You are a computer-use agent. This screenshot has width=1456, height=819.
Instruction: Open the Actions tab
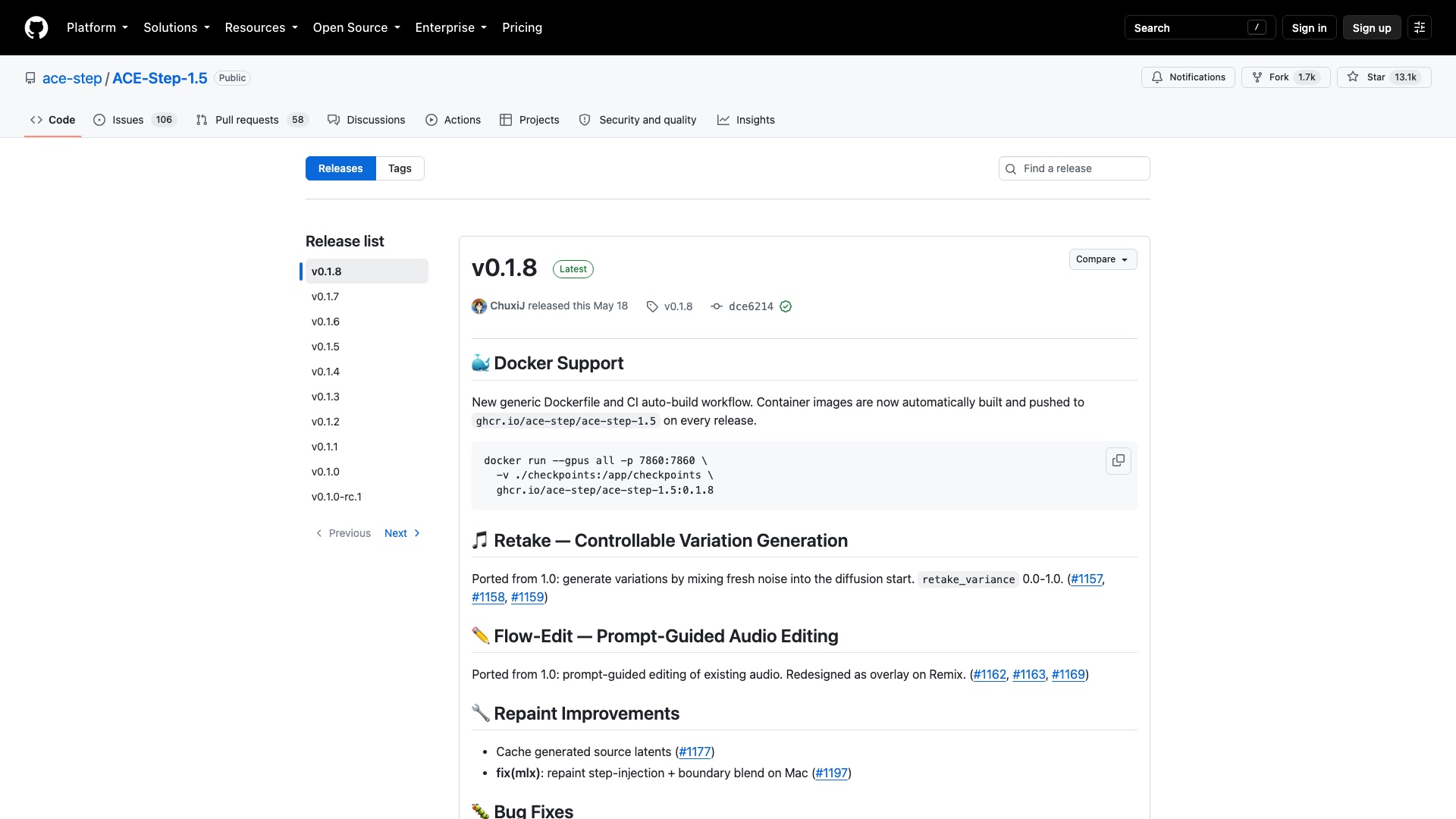[x=453, y=120]
